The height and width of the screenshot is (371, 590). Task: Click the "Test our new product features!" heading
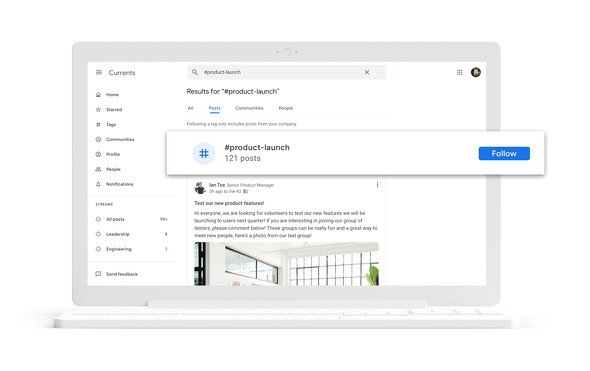coord(229,203)
